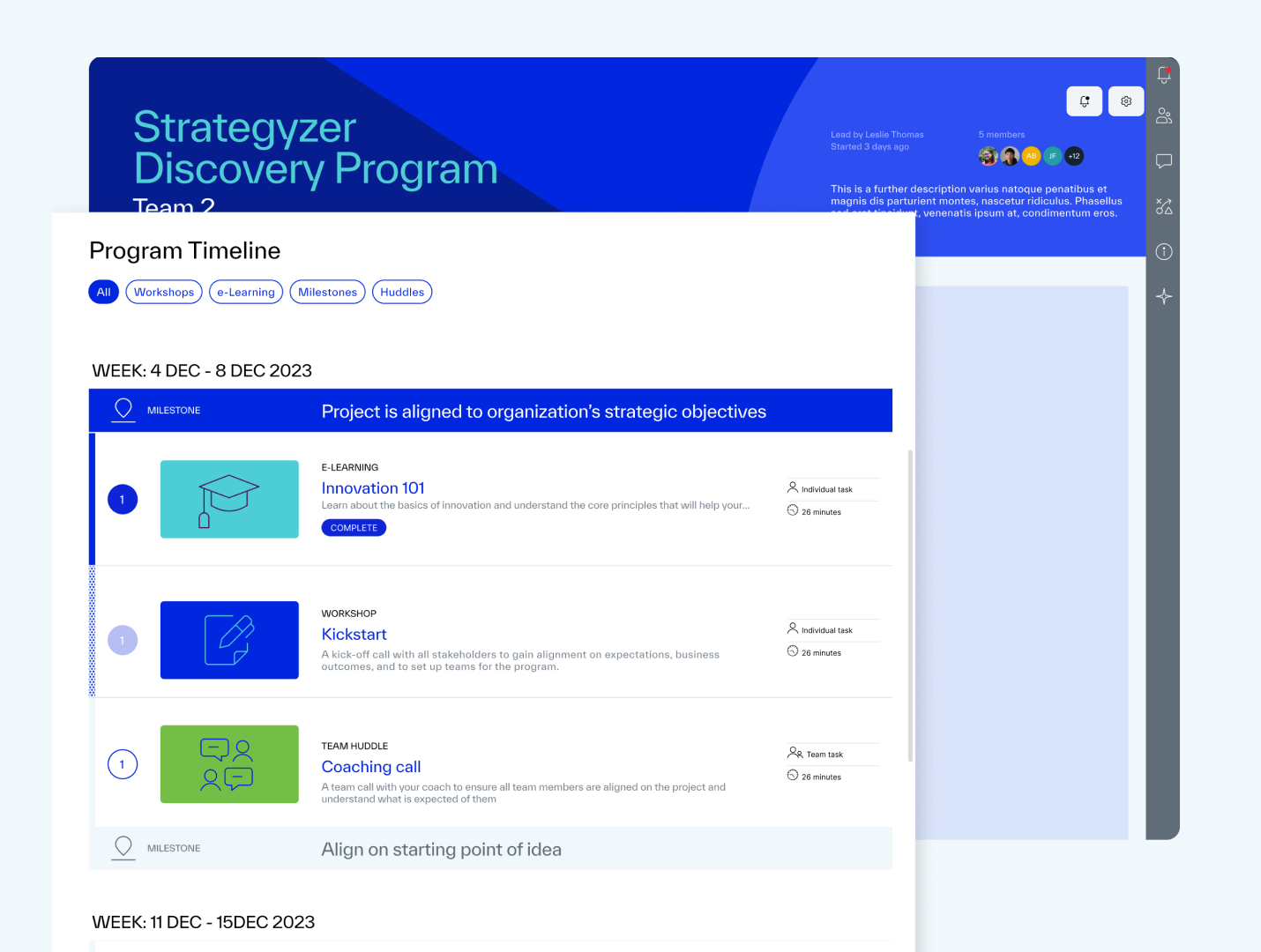Expand the +12 members avatar overflow
Viewport: 1261px width, 952px height.
pyautogui.click(x=1073, y=155)
